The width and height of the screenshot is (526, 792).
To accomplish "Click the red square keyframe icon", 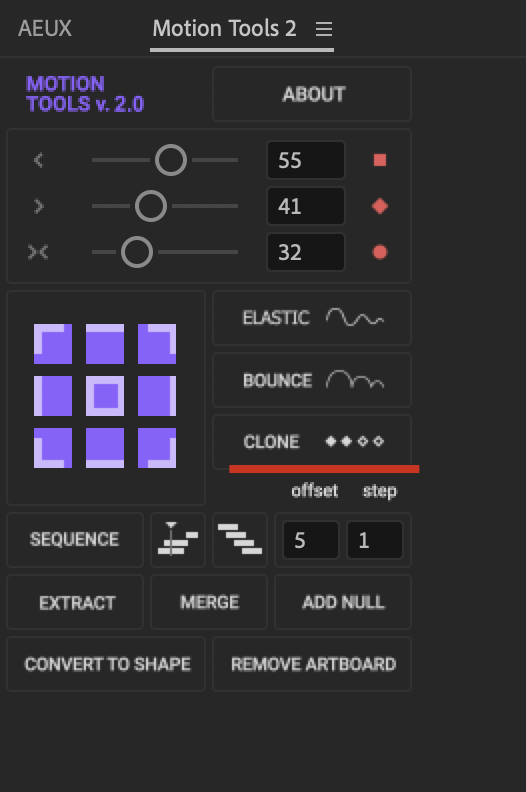I will [380, 160].
